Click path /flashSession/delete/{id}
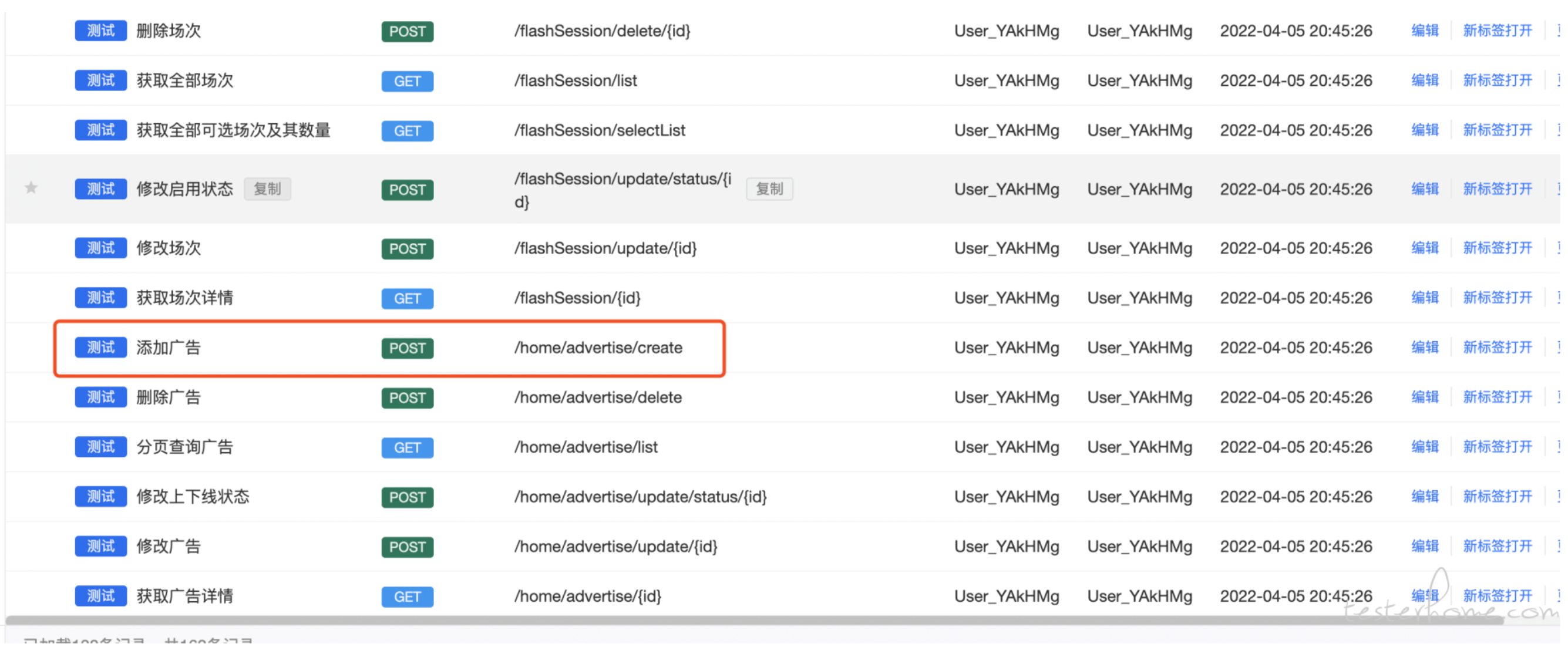1568x647 pixels. (603, 31)
